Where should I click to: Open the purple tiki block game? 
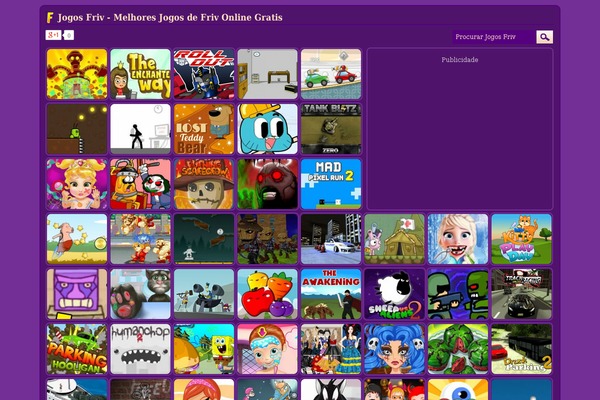click(77, 294)
